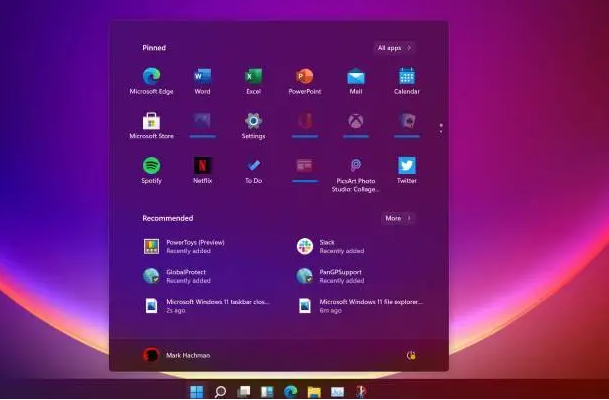Open File Explorer from taskbar
The height and width of the screenshot is (400, 609).
tap(314, 391)
